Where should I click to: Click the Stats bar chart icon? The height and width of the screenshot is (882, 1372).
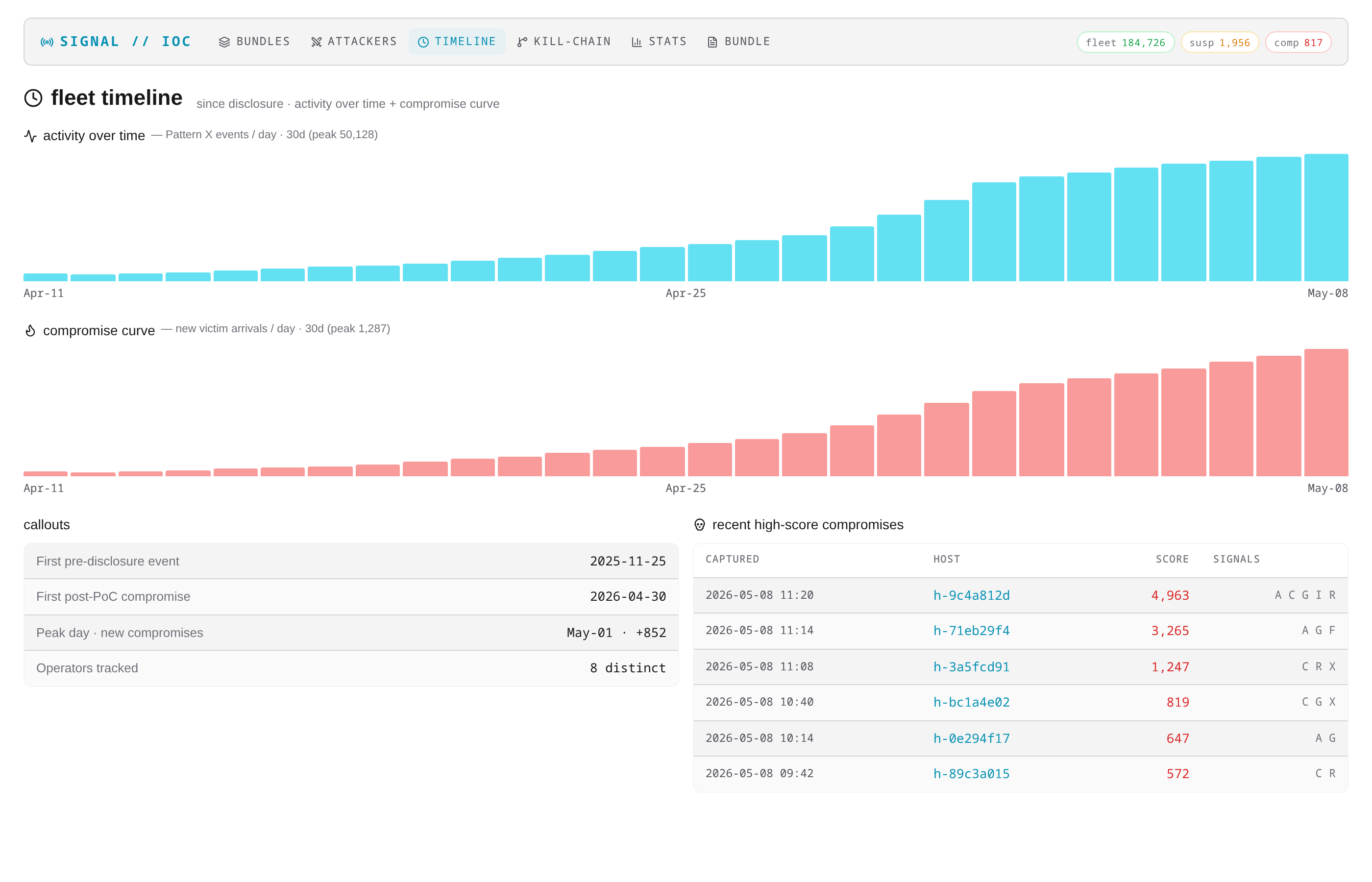pos(637,42)
